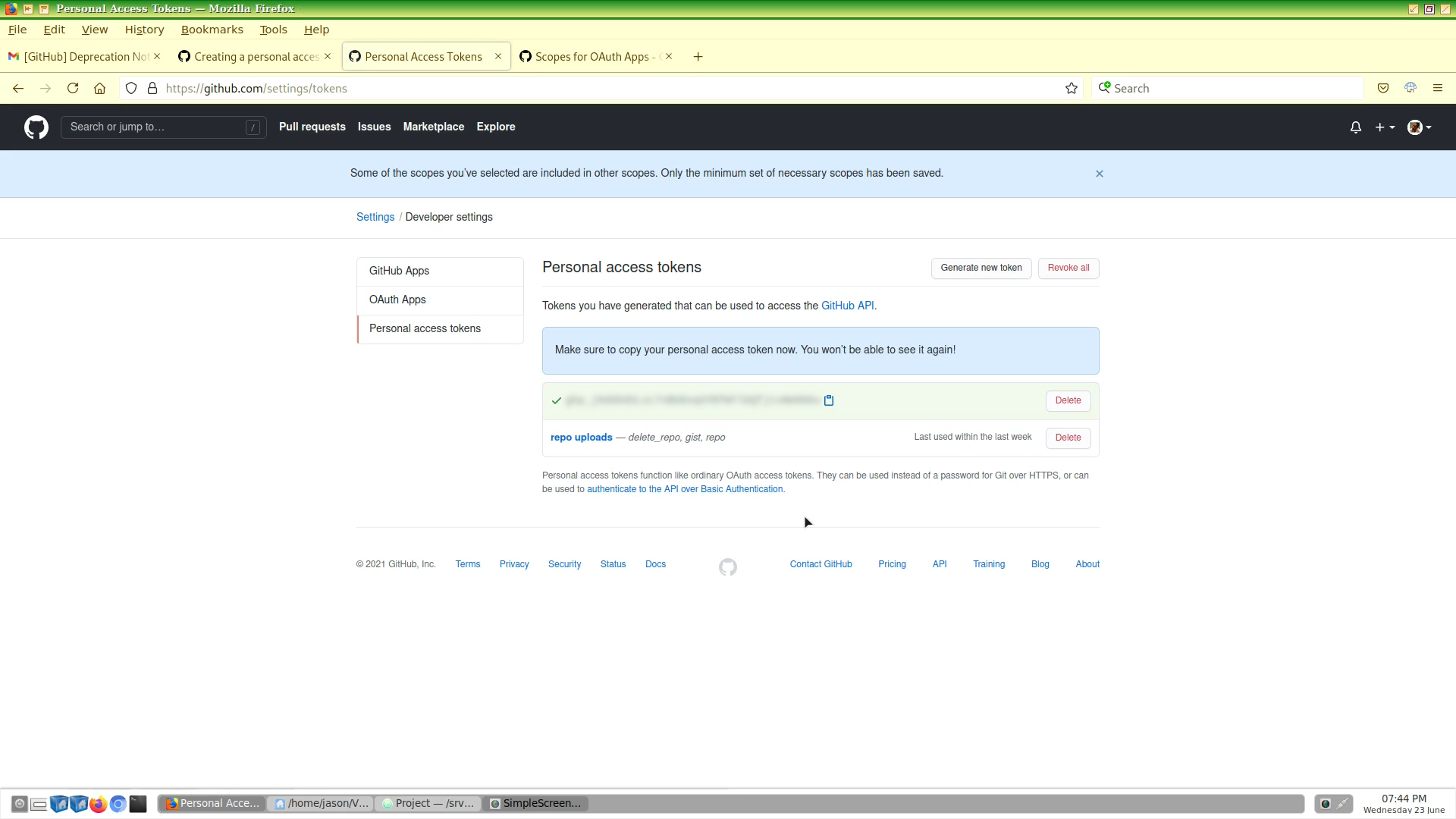Open the taskbar applications menu icon
1456x819 pixels.
20,804
